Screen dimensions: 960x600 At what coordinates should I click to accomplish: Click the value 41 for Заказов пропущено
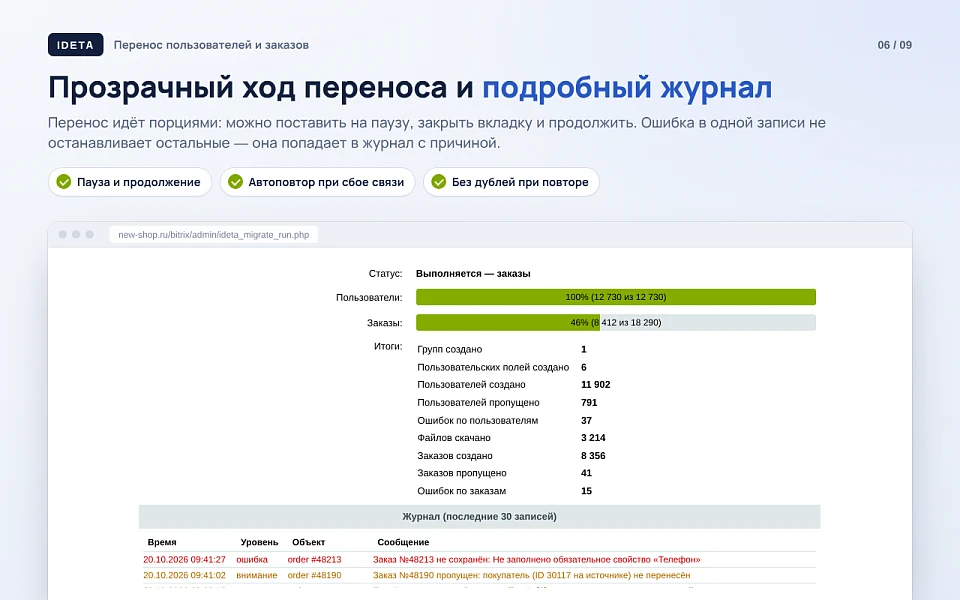(586, 473)
